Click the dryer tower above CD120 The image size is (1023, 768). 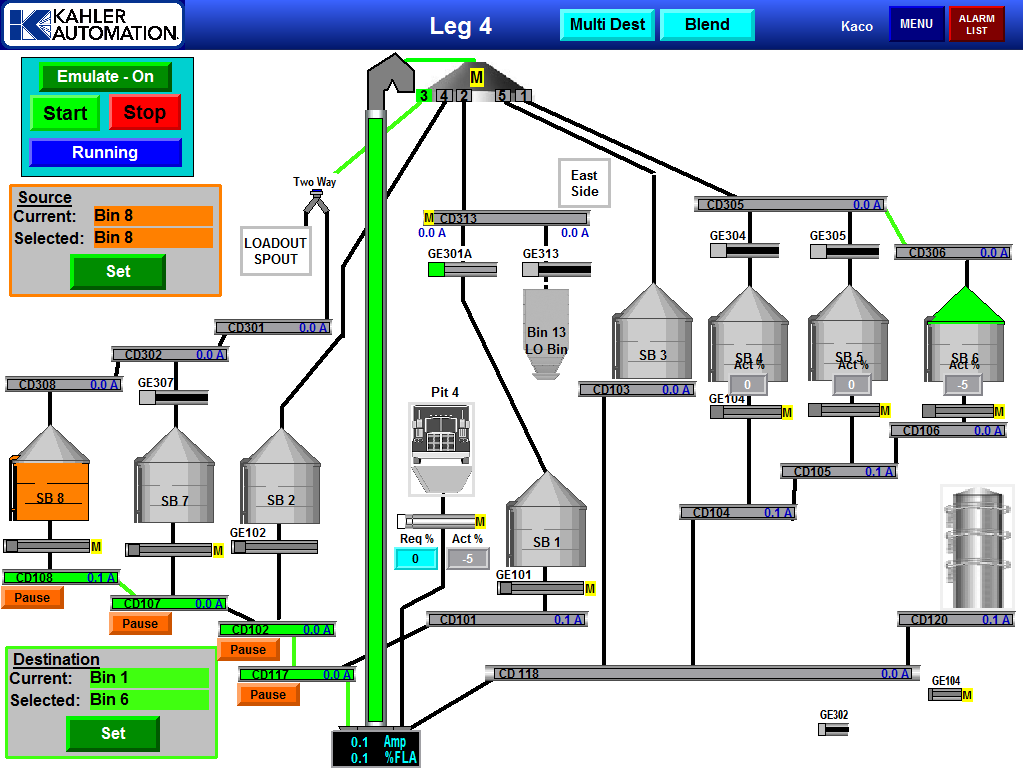pyautogui.click(x=977, y=547)
